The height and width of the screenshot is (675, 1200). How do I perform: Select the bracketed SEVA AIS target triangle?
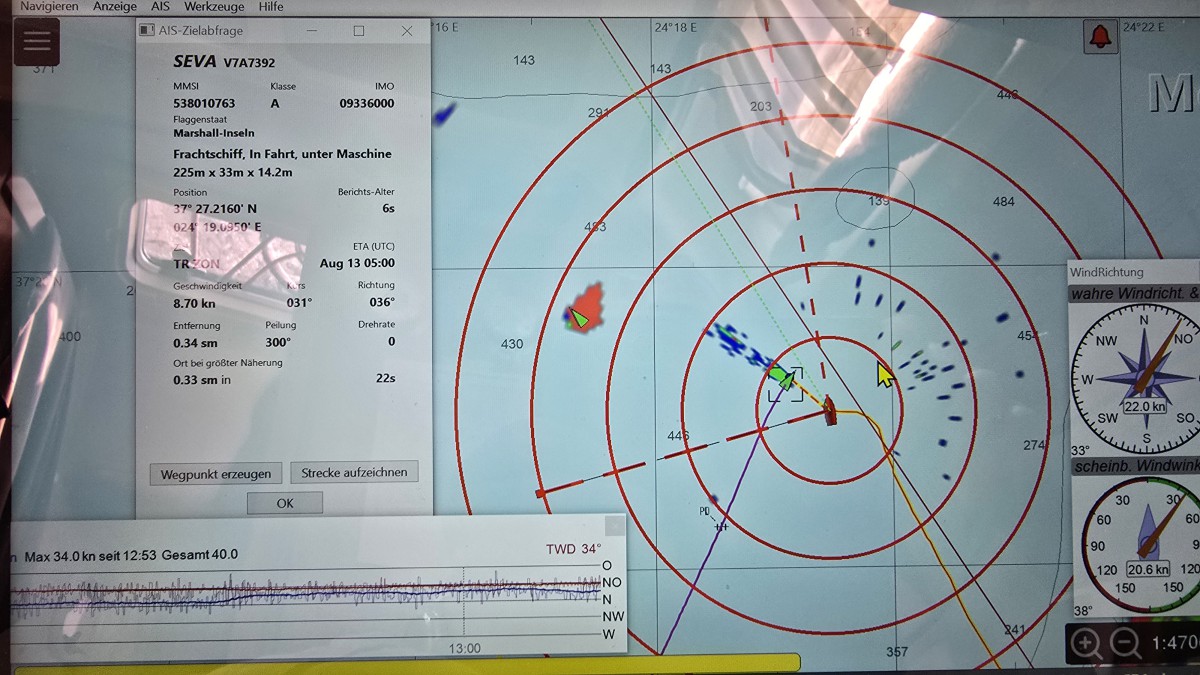783,380
